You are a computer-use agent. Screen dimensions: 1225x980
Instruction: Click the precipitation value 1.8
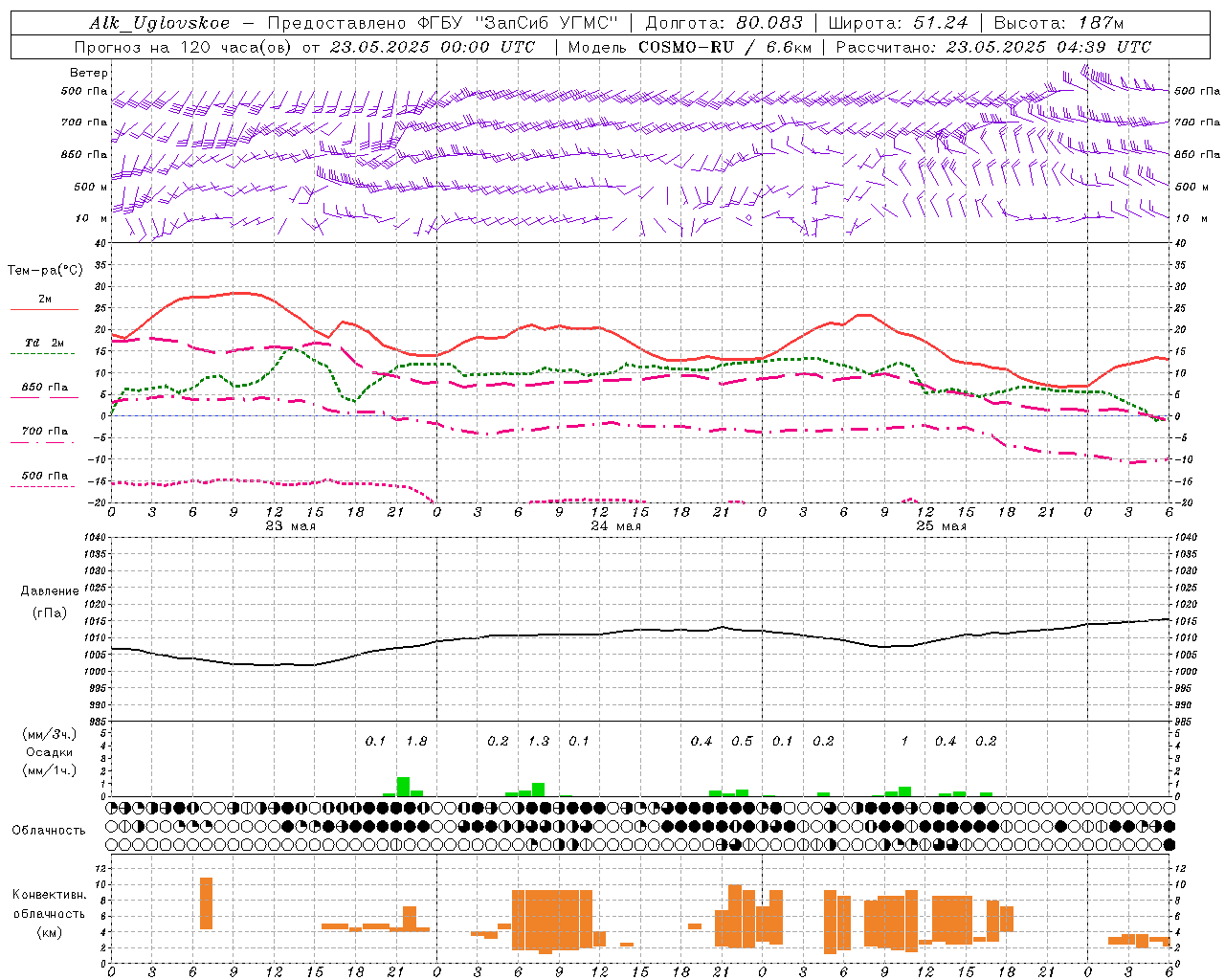click(416, 741)
